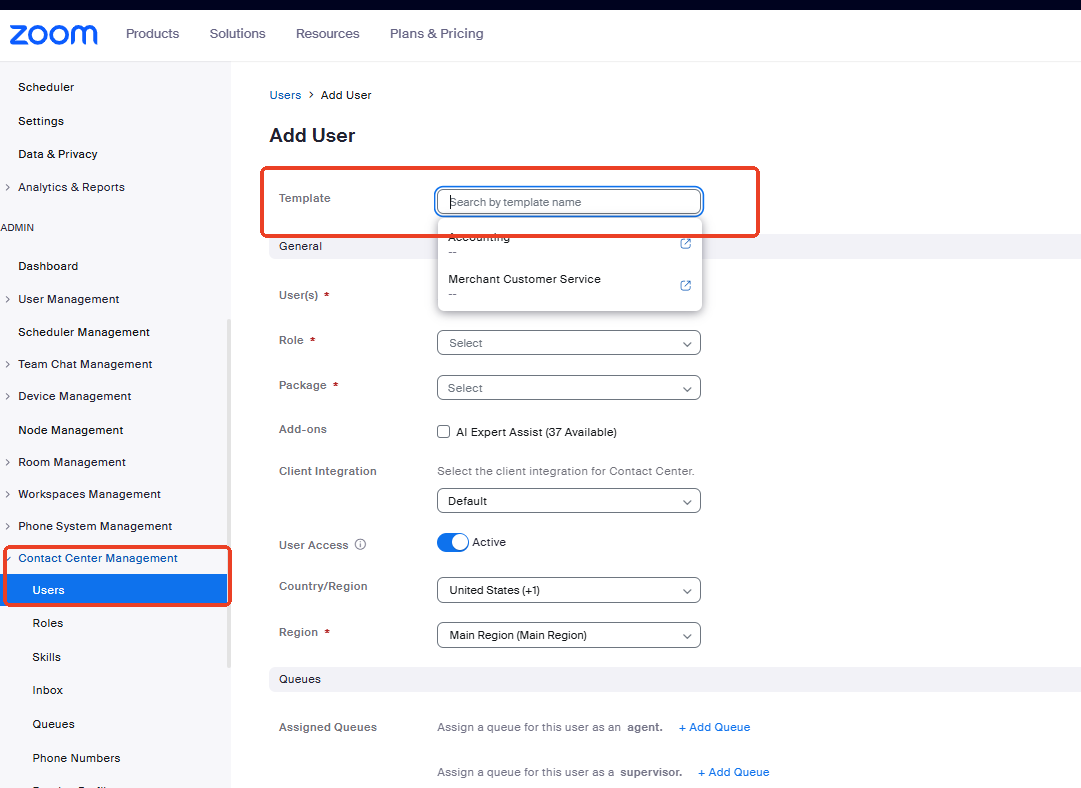Screen dimensions: 1081x788
Task: Click Add Queue link for agent
Action: pyautogui.click(x=714, y=727)
